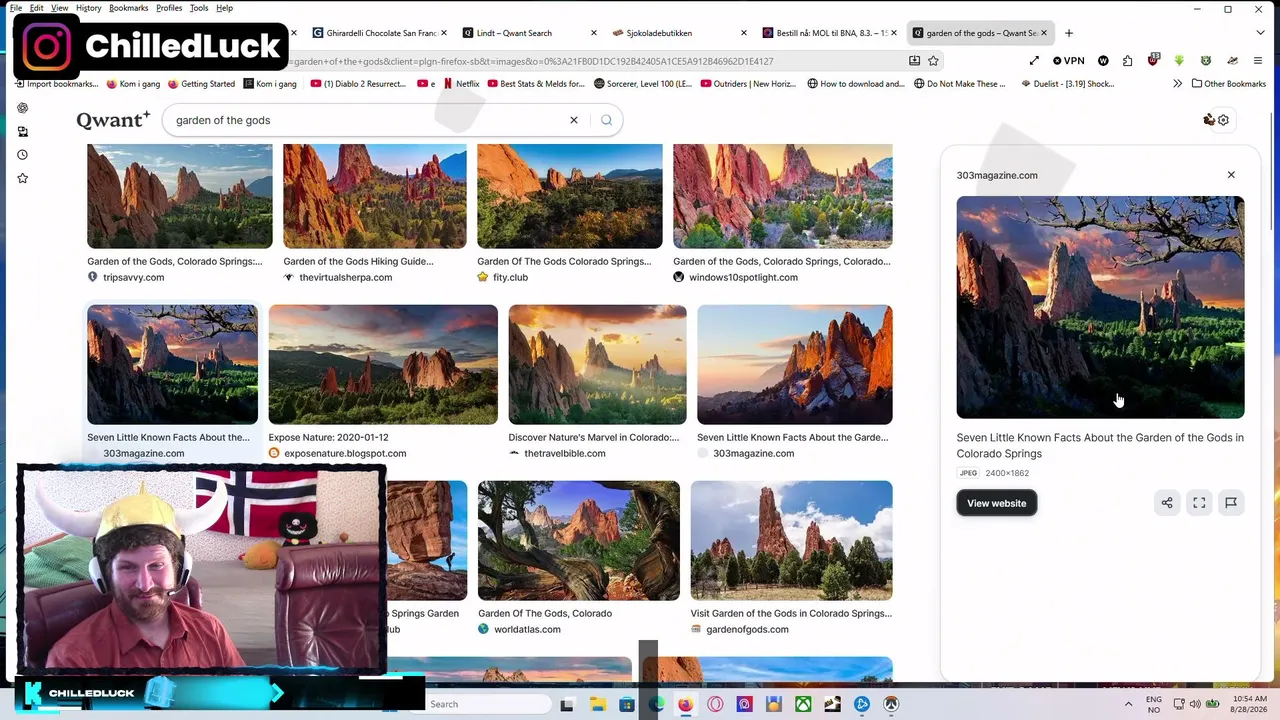Viewport: 1280px width, 720px height.
Task: Click the Qwant logo
Action: (113, 120)
